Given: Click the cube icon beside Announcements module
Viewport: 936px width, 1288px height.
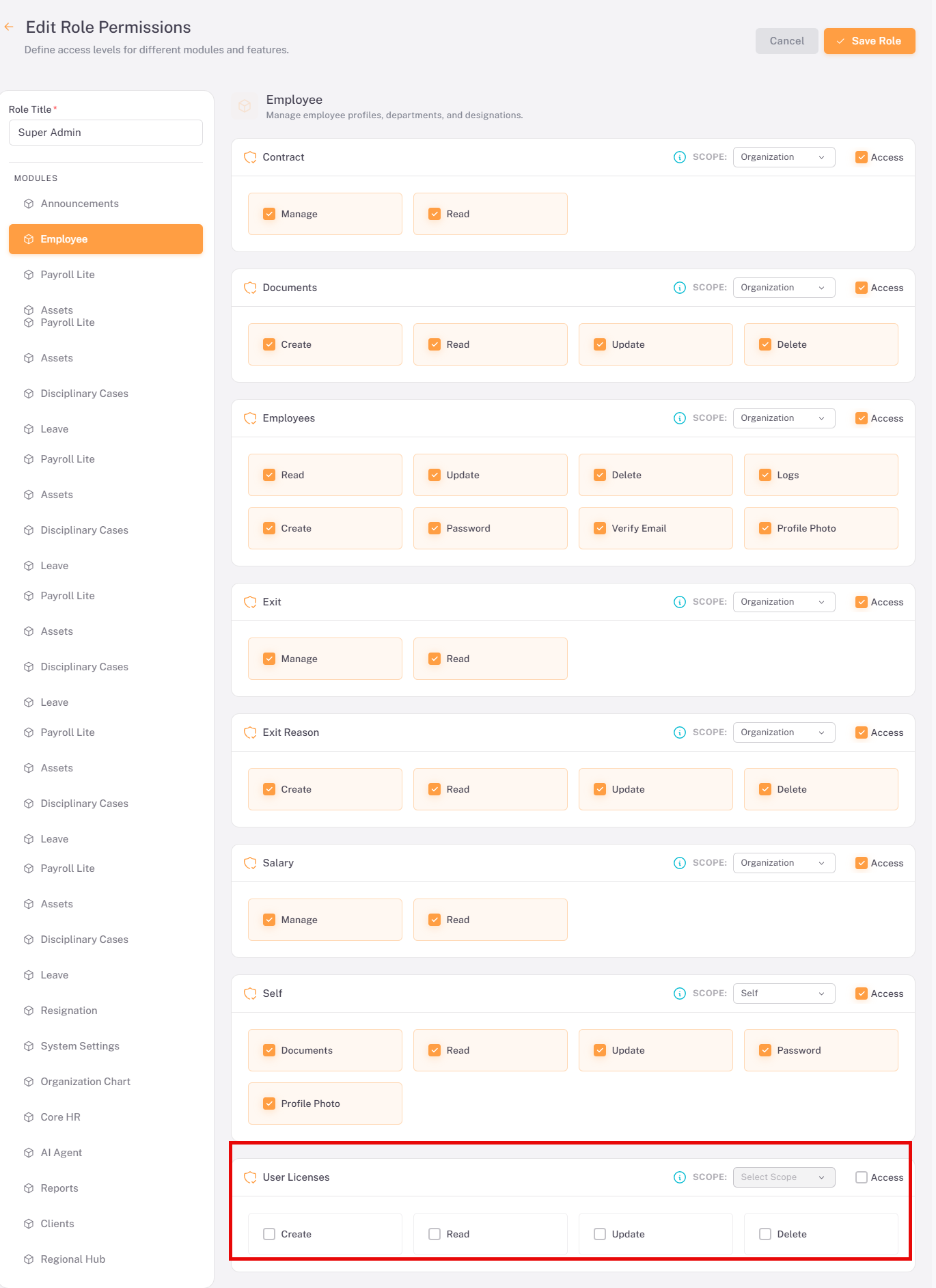Looking at the screenshot, I should tap(29, 204).
